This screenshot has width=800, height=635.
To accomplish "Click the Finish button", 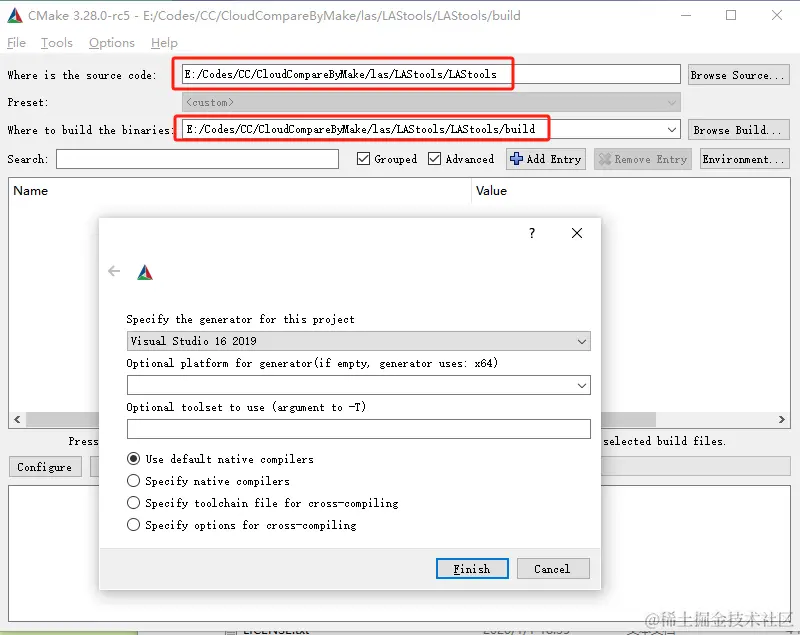I will pyautogui.click(x=472, y=569).
